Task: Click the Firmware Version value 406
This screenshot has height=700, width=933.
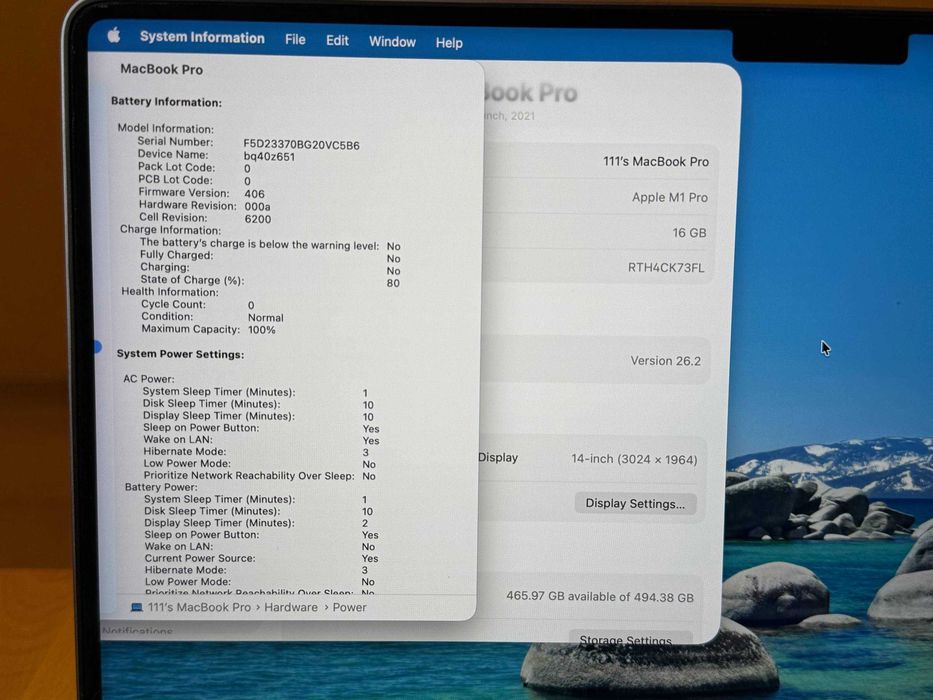Action: point(254,193)
